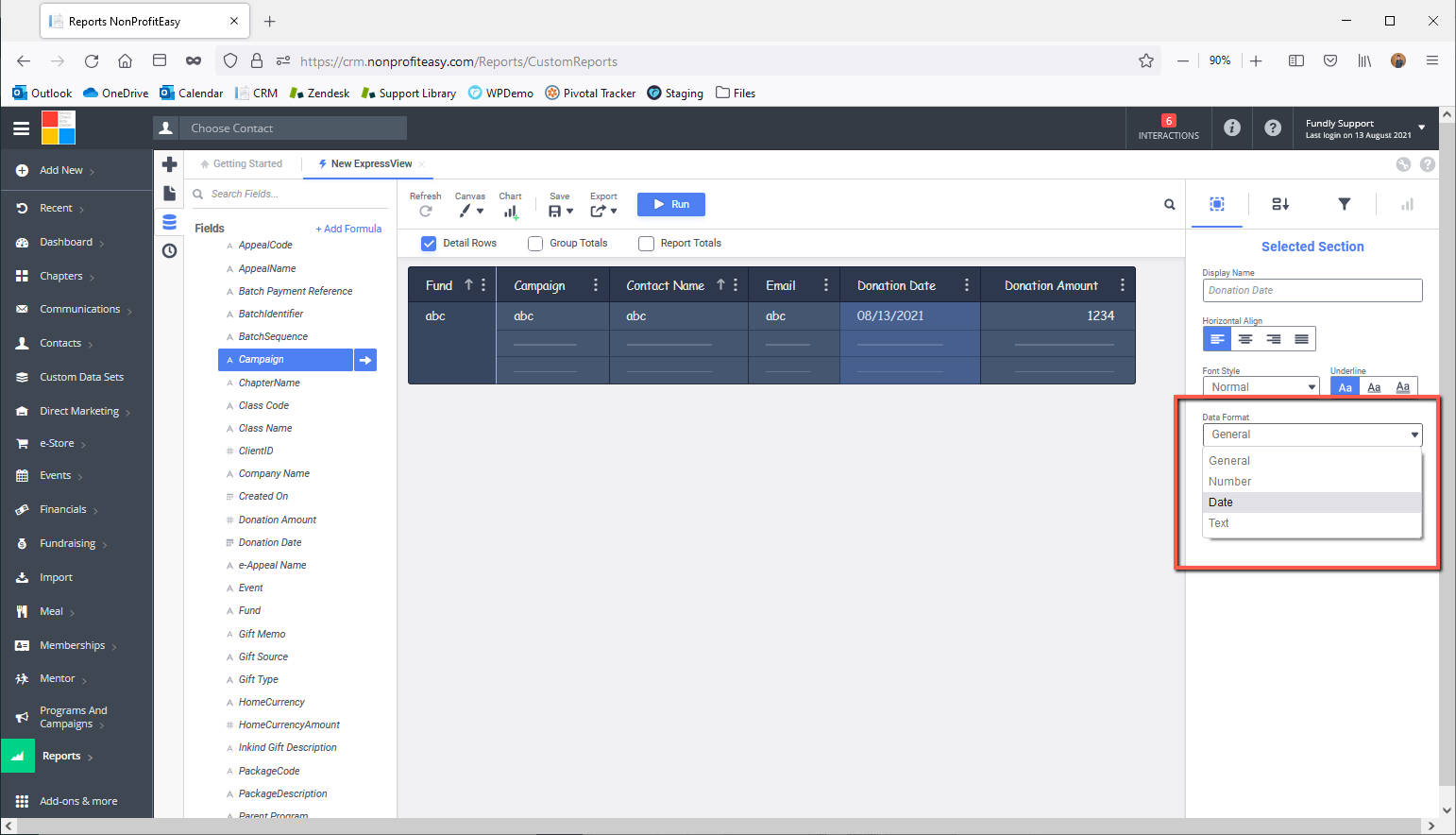Open the grayed chart settings icon
This screenshot has width=1456, height=835.
[x=1407, y=204]
